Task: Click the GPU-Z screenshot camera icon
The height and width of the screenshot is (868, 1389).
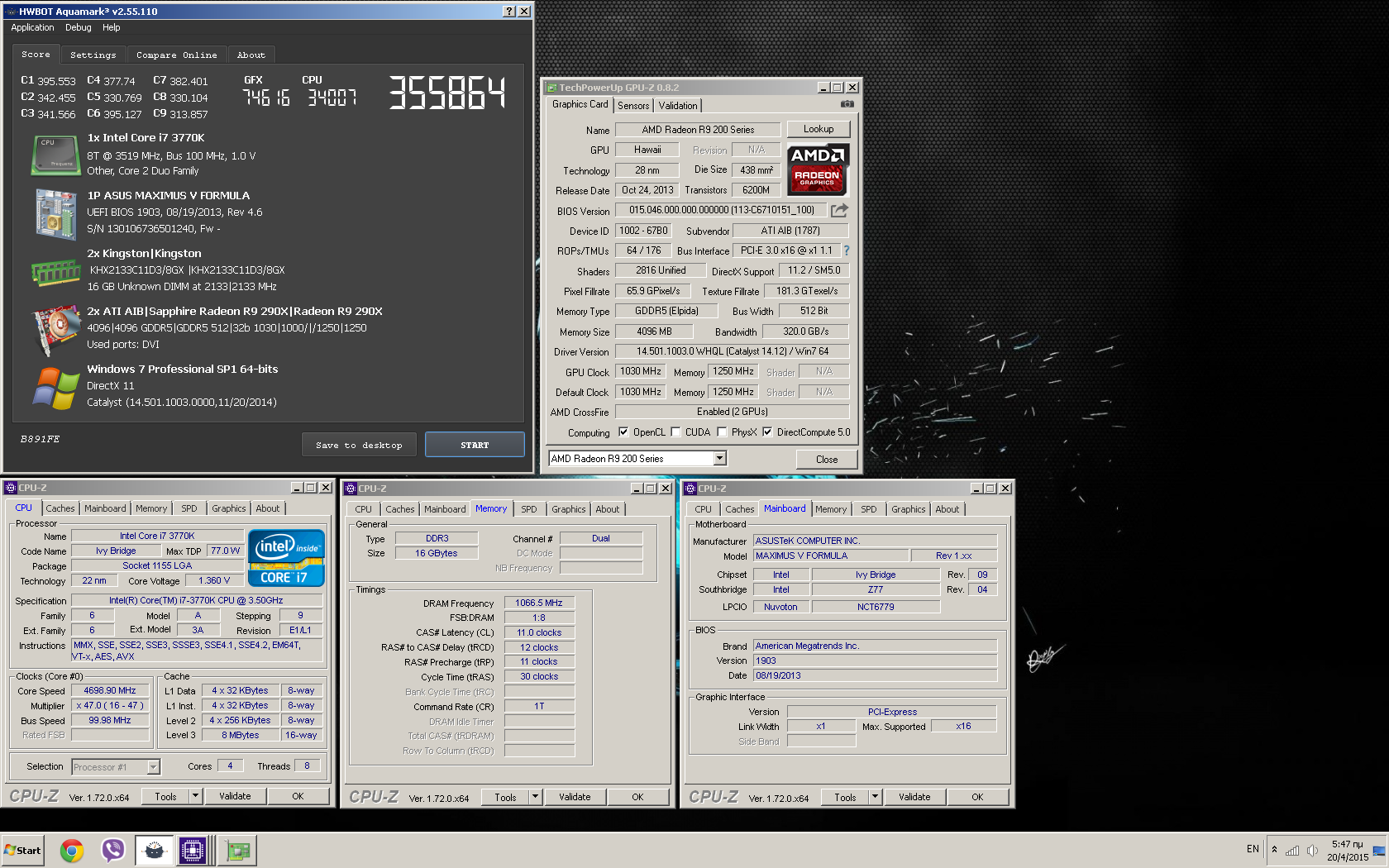Action: pyautogui.click(x=847, y=104)
